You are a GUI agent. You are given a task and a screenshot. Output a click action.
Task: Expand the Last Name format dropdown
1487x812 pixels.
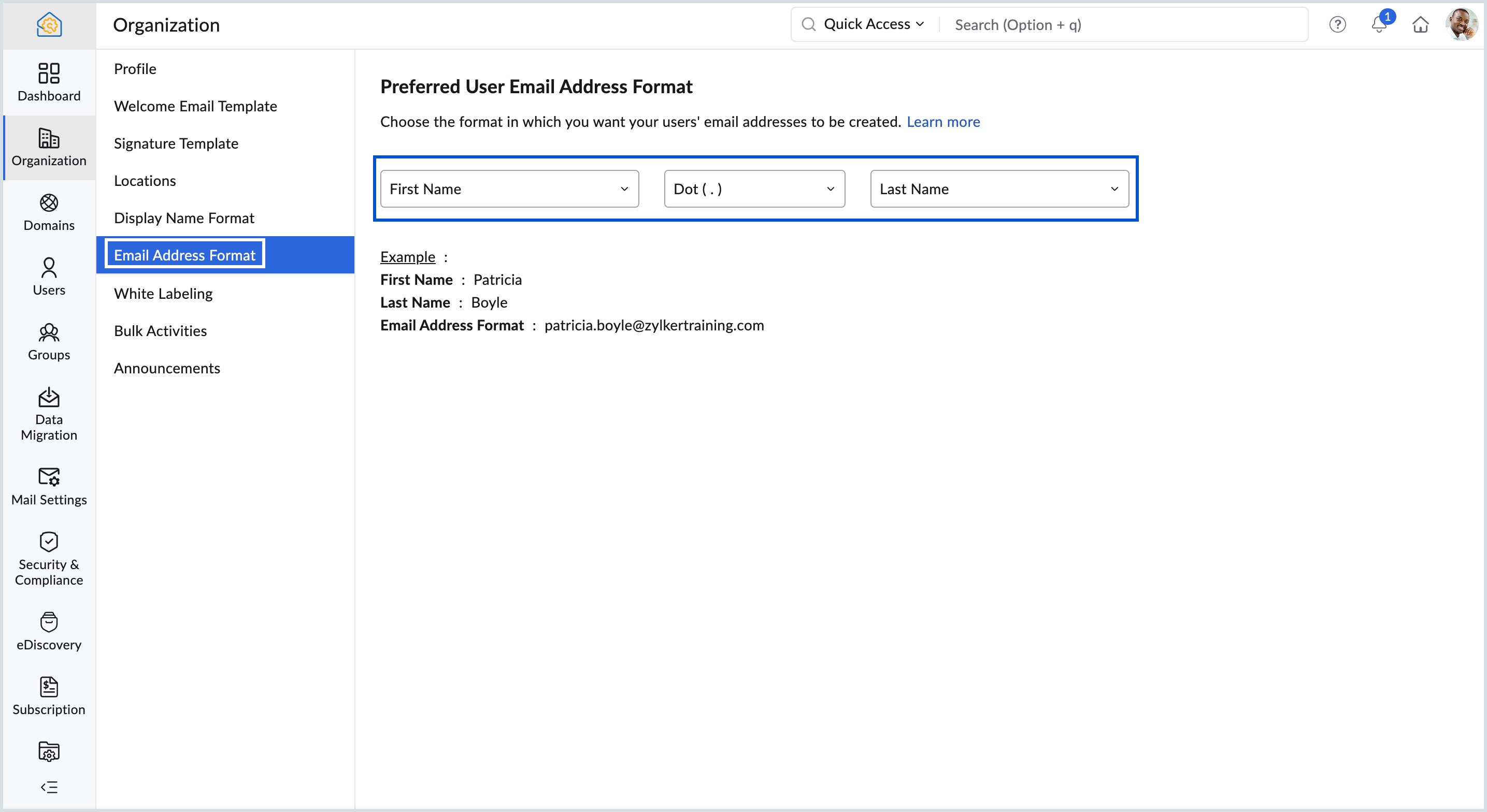998,189
